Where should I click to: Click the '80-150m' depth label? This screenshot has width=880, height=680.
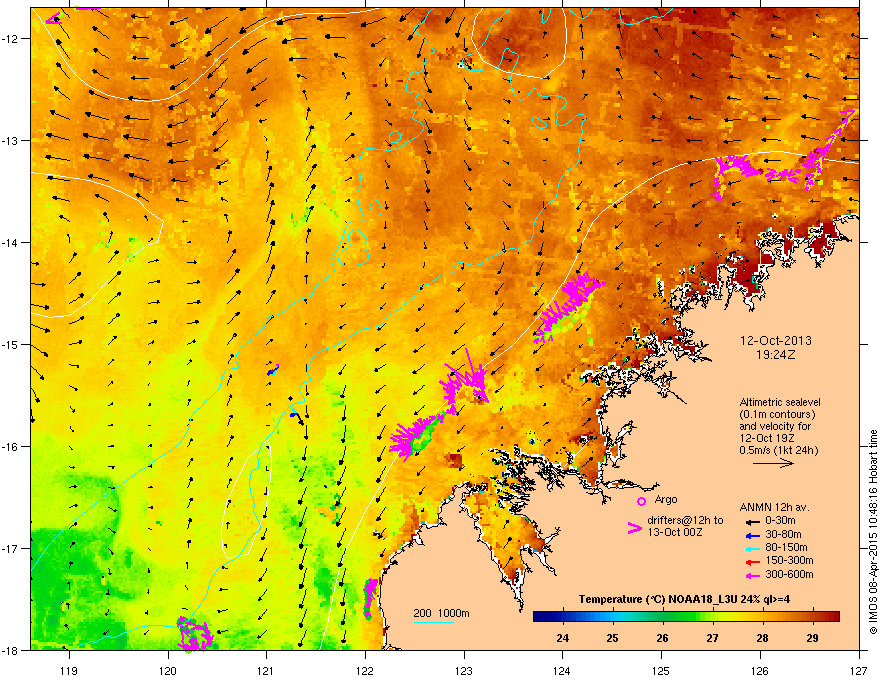786,547
